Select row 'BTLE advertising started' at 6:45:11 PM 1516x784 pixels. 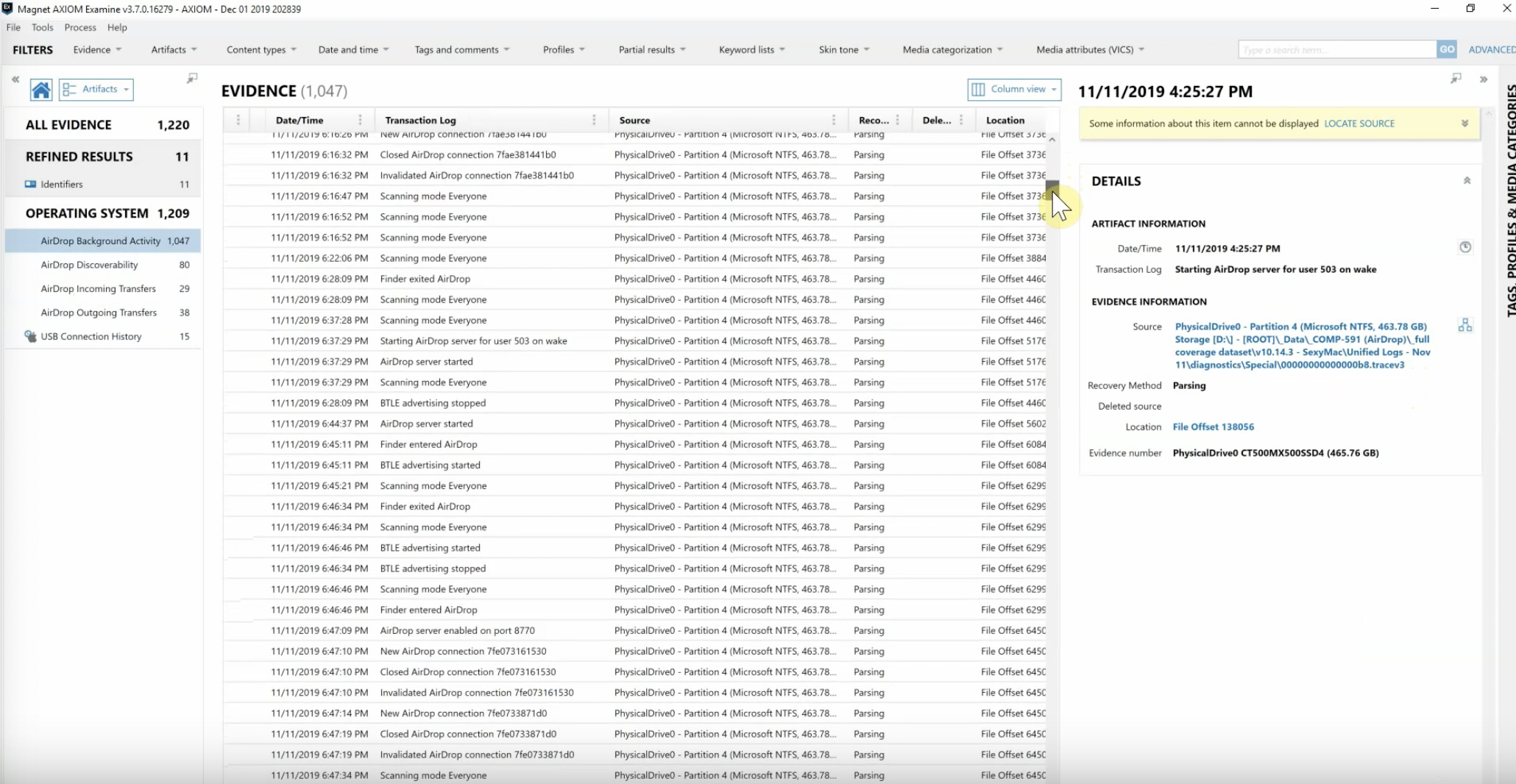[635, 465]
